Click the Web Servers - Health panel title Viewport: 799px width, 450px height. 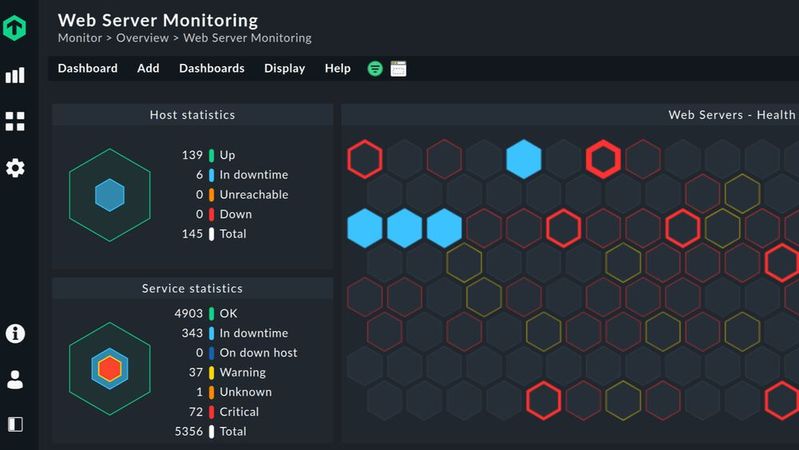tap(732, 115)
